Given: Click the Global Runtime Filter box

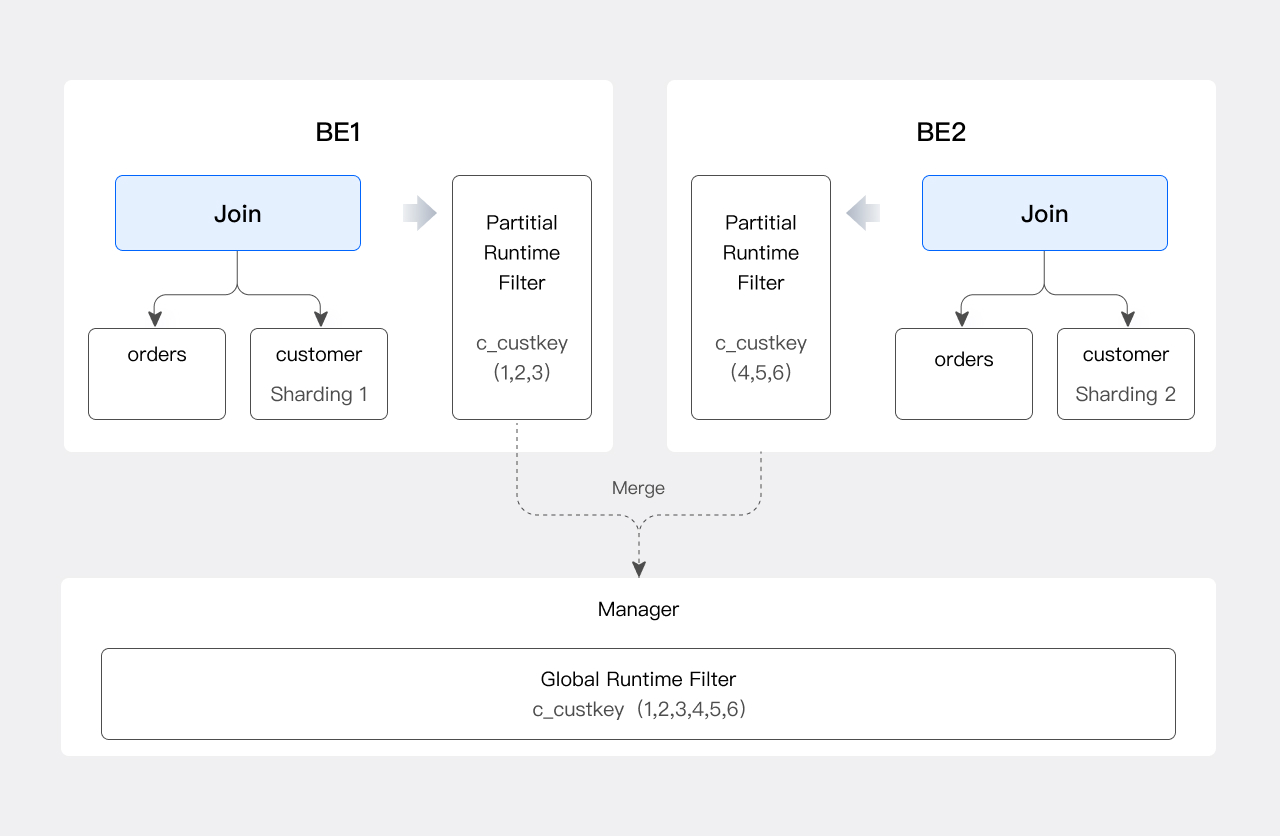Looking at the screenshot, I should pyautogui.click(x=638, y=694).
